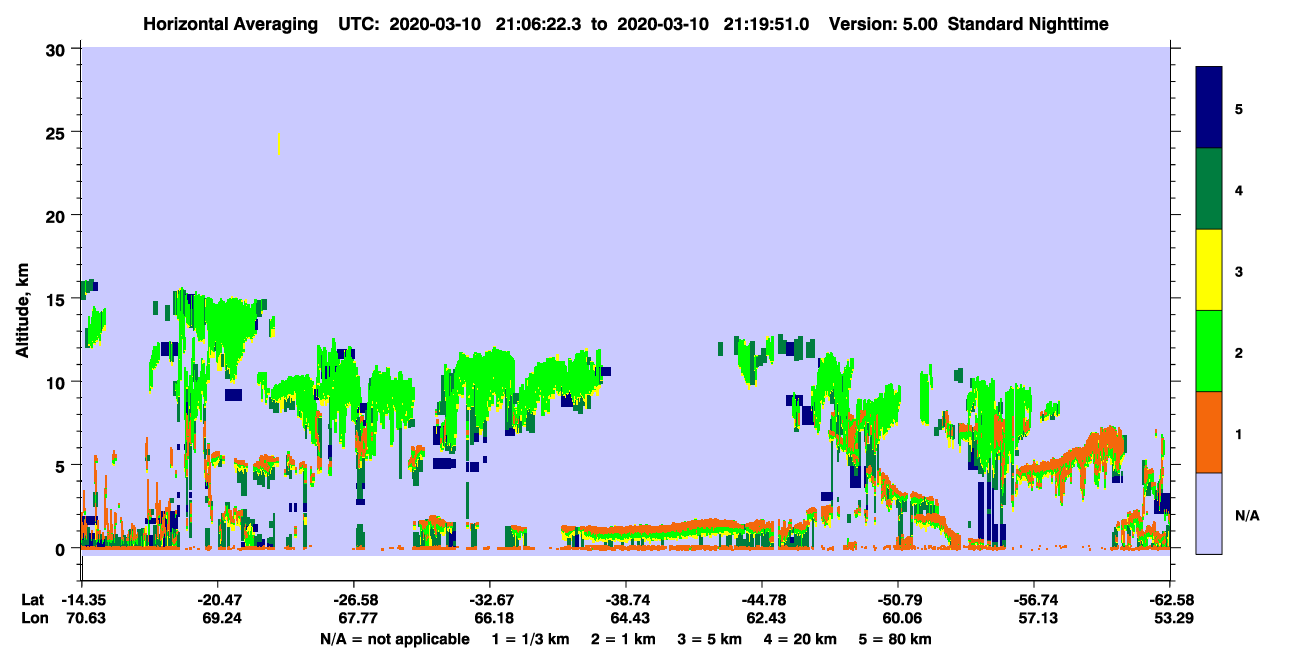1300x667 pixels.
Task: Click the start time '21:06:22.3'
Action: (x=541, y=23)
